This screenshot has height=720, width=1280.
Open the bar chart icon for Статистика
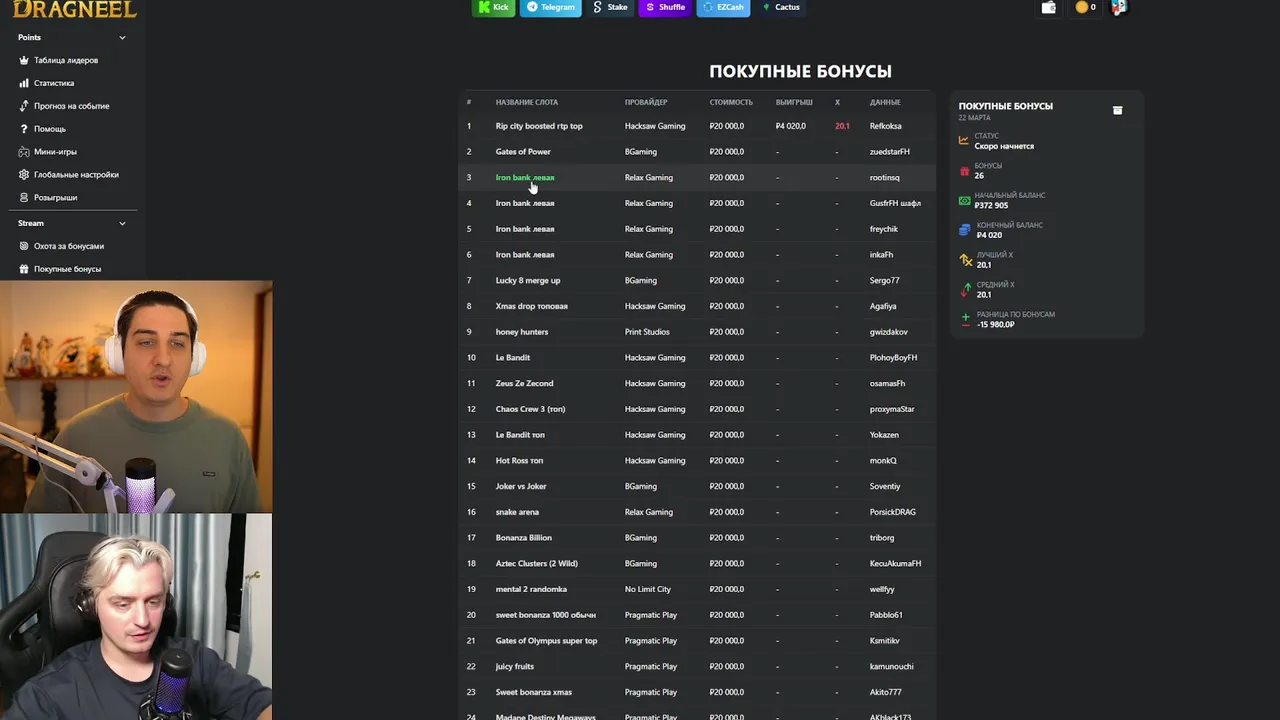[24, 83]
